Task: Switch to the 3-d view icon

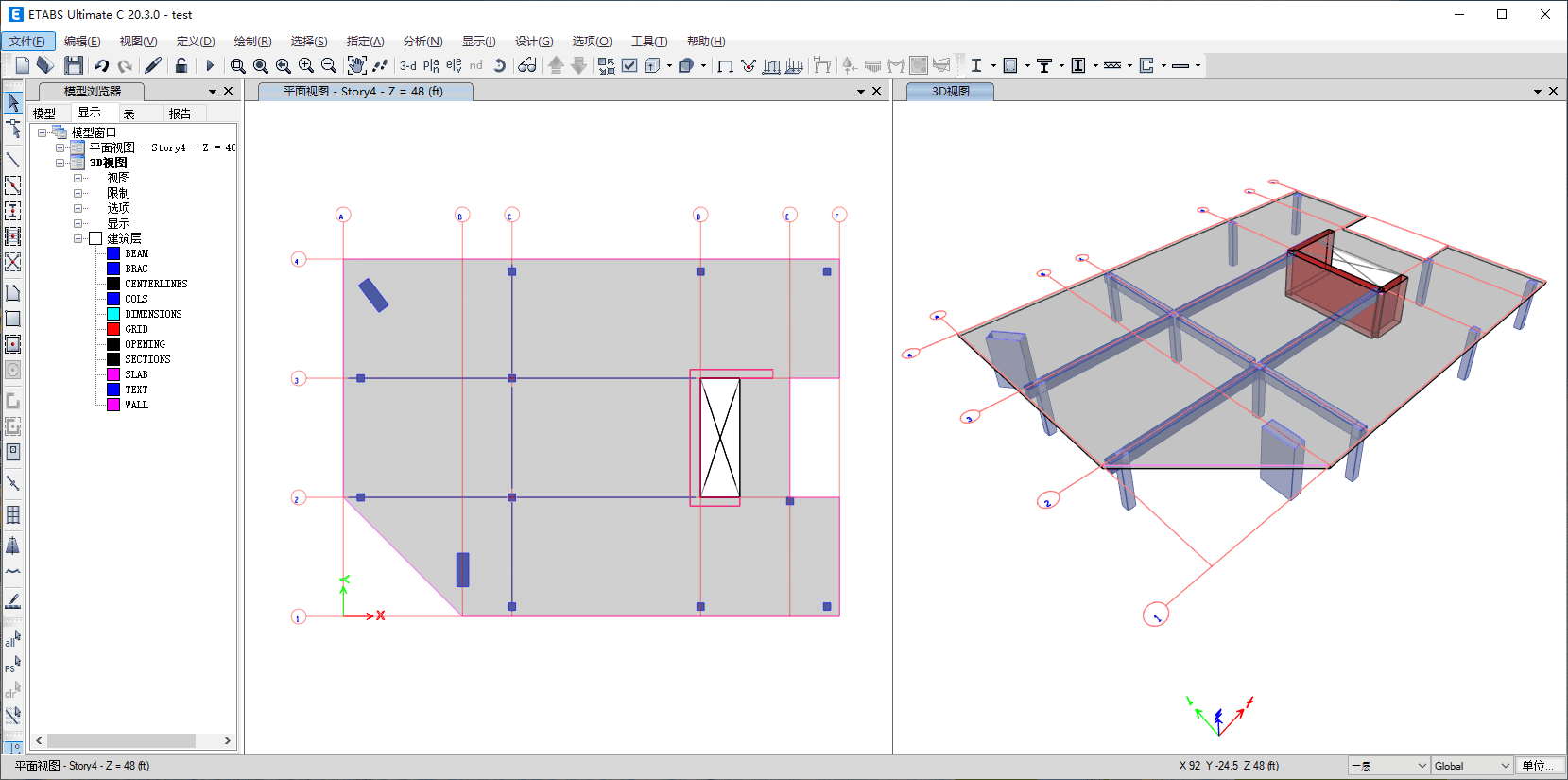Action: point(407,65)
